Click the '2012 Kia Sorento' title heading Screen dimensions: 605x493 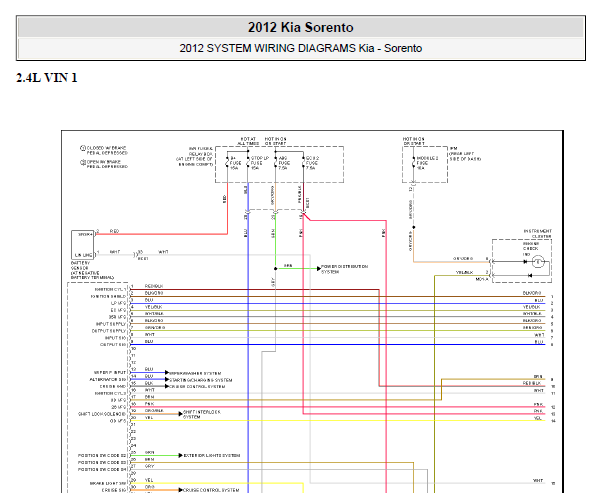(301, 27)
